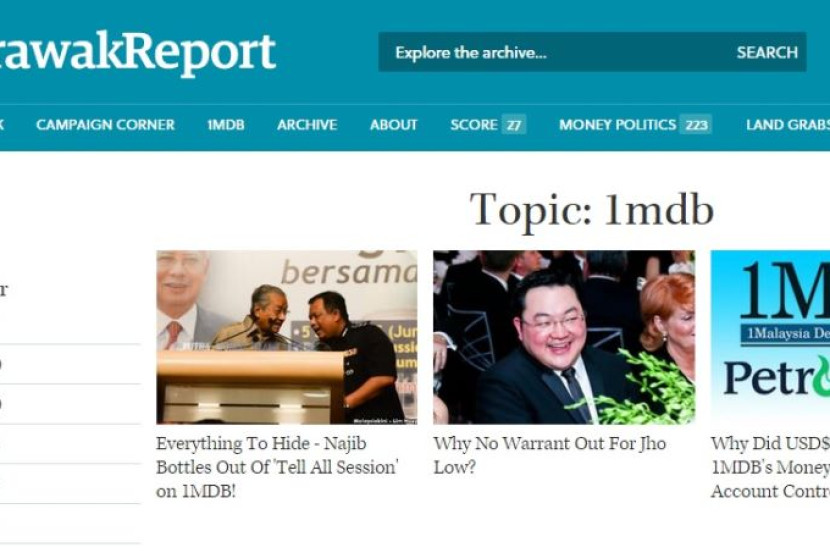Open the 'Why Did USD$' 1MDB money article
This screenshot has width=830, height=553.
pos(770,467)
